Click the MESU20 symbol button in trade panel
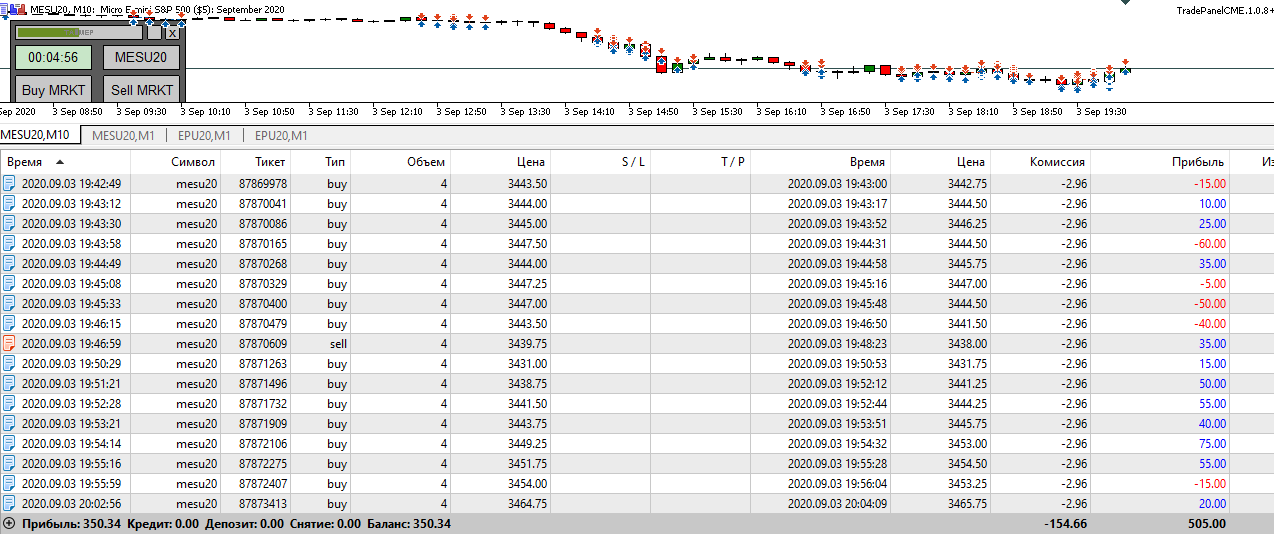1274x534 pixels. pos(141,57)
